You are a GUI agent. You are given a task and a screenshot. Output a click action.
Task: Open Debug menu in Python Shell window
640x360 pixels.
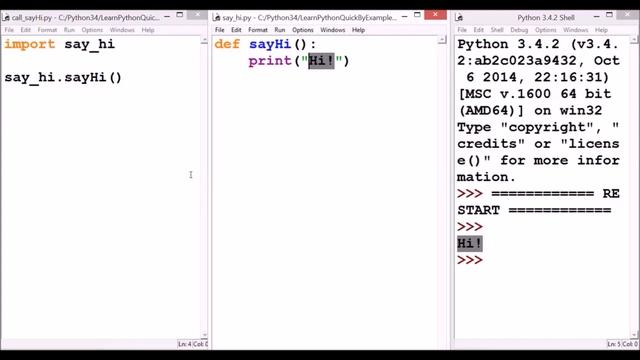tap(519, 30)
